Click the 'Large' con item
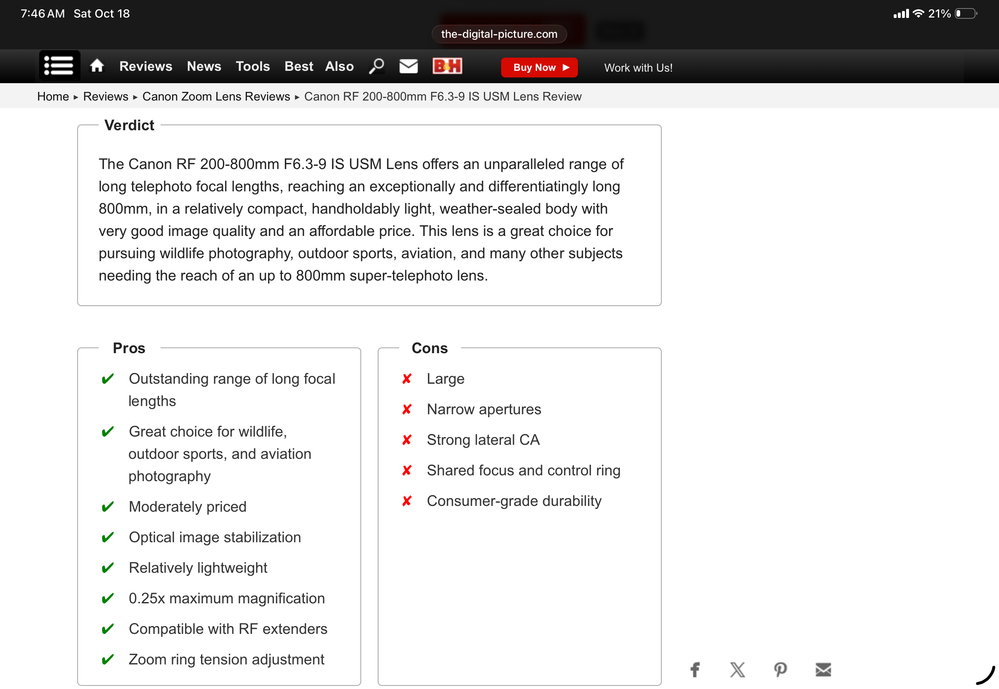This screenshot has height=689, width=999. point(445,379)
